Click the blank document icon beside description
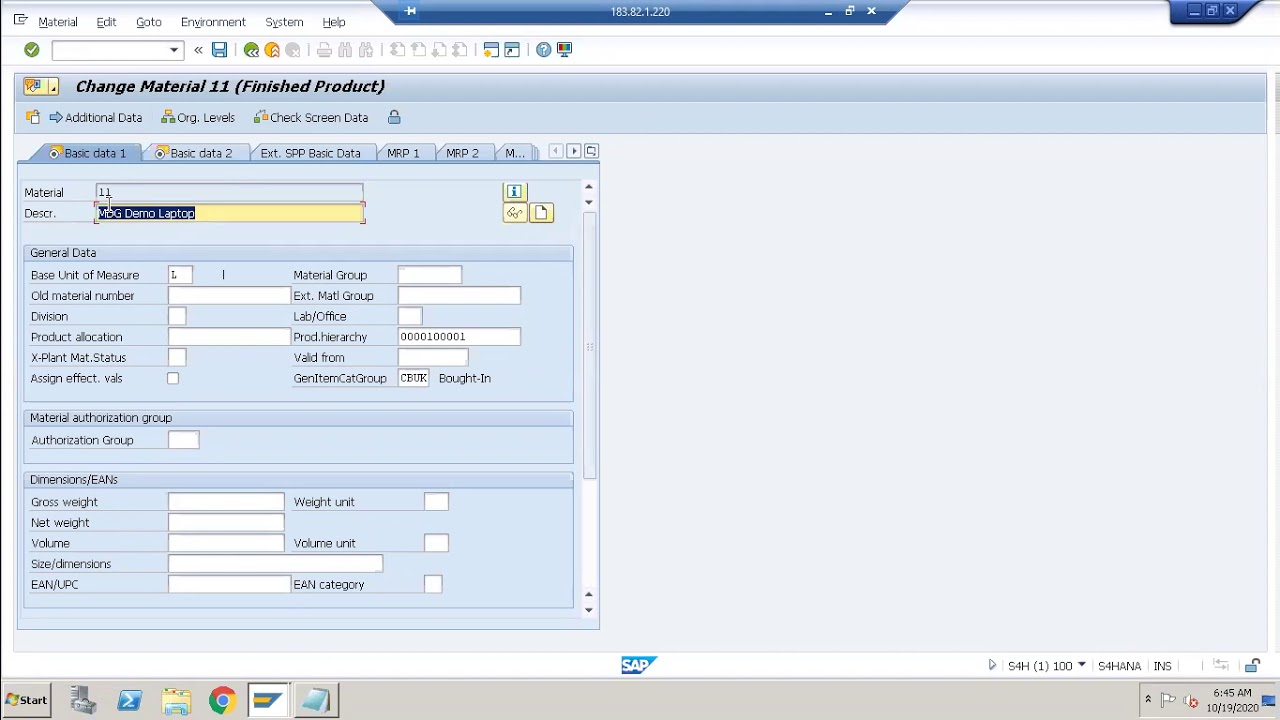This screenshot has height=720, width=1280. tap(541, 213)
